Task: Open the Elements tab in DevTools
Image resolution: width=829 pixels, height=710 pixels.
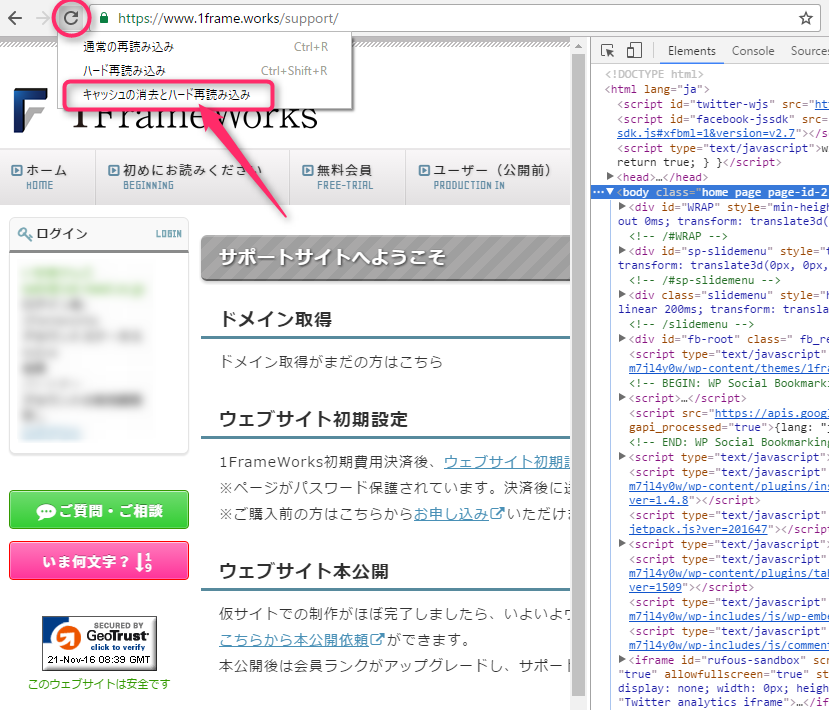Action: [692, 51]
